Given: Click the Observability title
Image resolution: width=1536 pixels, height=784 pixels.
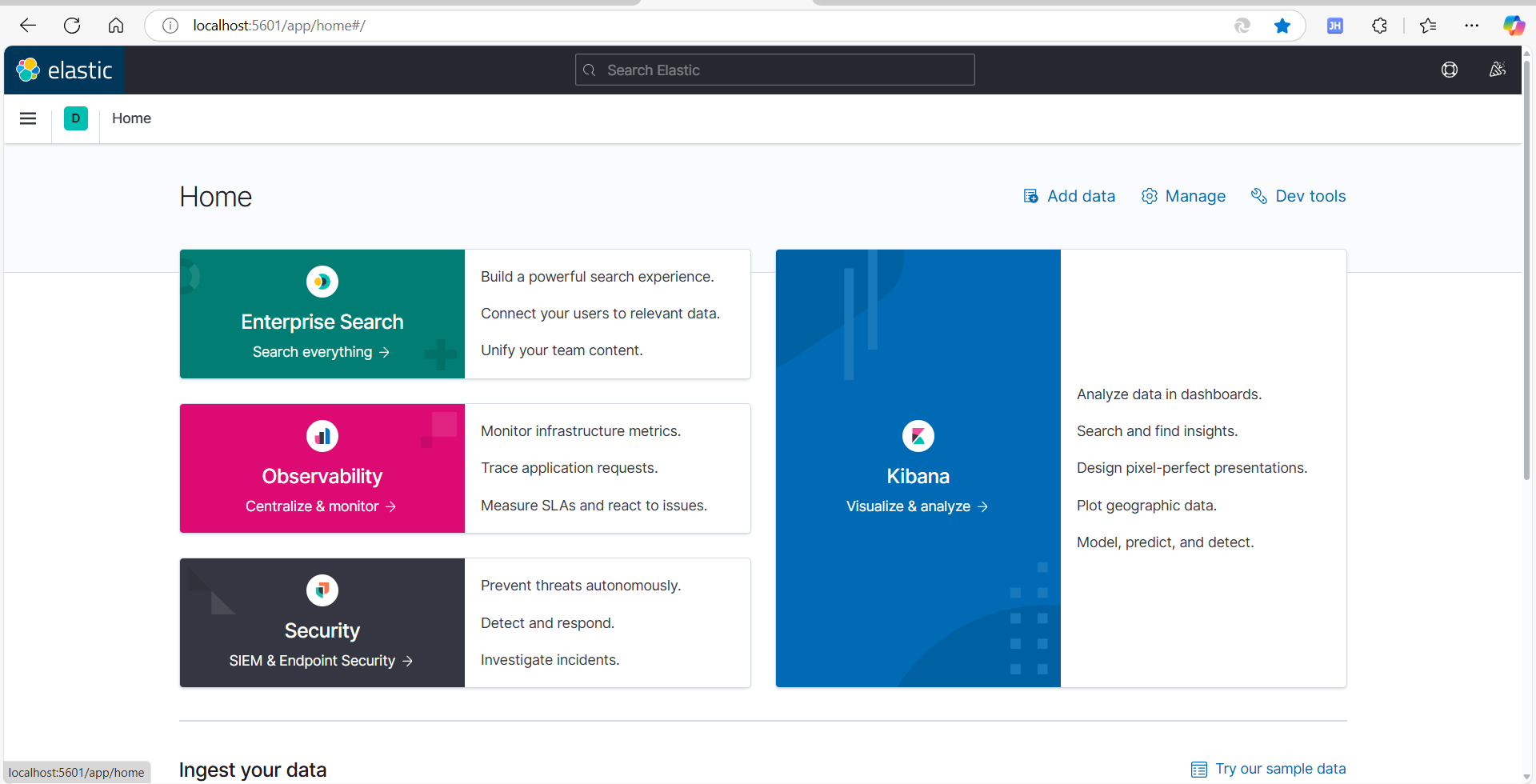Looking at the screenshot, I should pos(322,476).
